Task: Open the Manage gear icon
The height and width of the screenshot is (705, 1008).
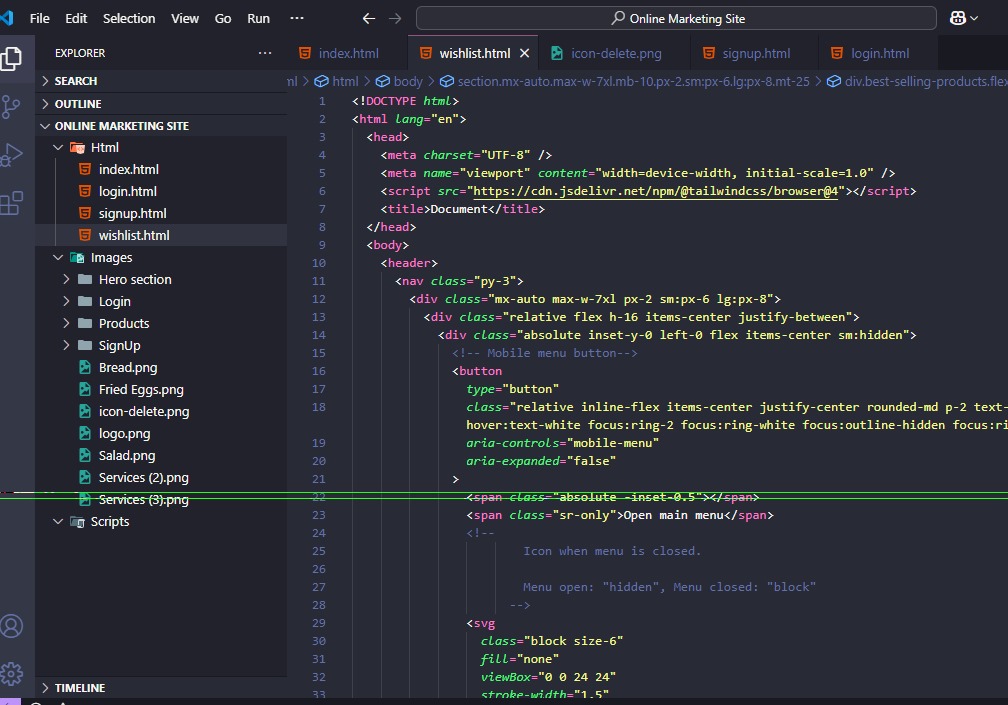Action: pos(11,674)
